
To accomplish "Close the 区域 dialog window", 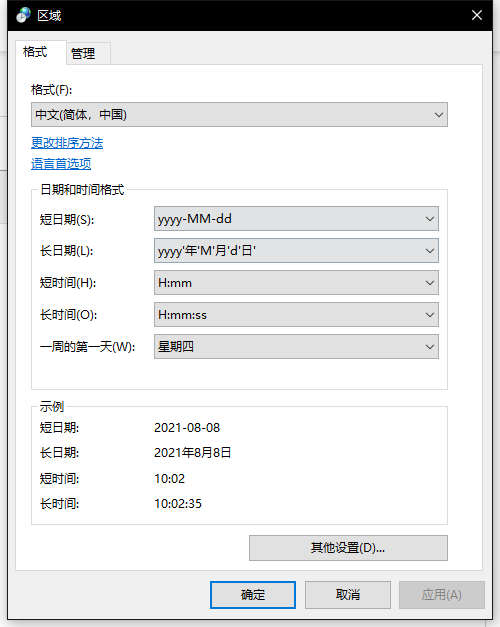I will pos(476,15).
